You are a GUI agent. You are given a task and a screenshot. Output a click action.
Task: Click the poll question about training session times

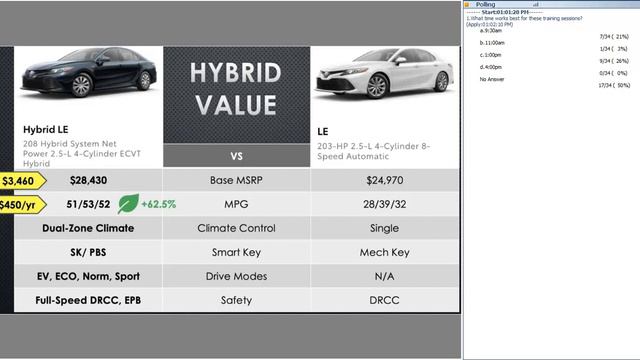524,18
